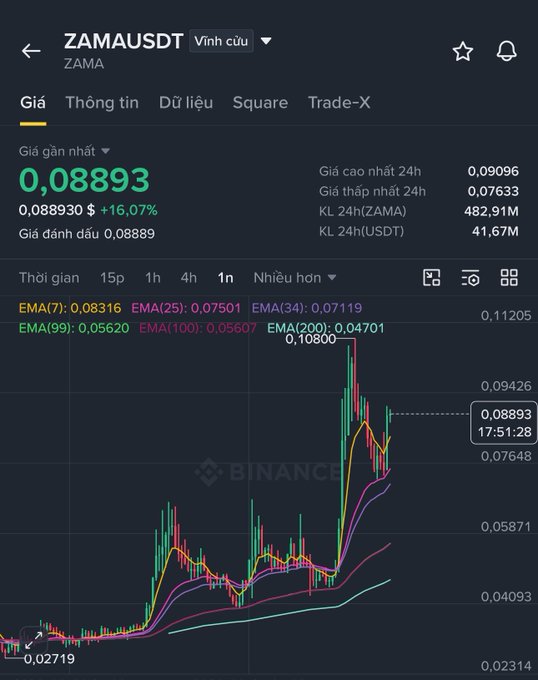The height and width of the screenshot is (680, 538).
Task: Tap the EMA(7) indicator label
Action: coord(70,308)
